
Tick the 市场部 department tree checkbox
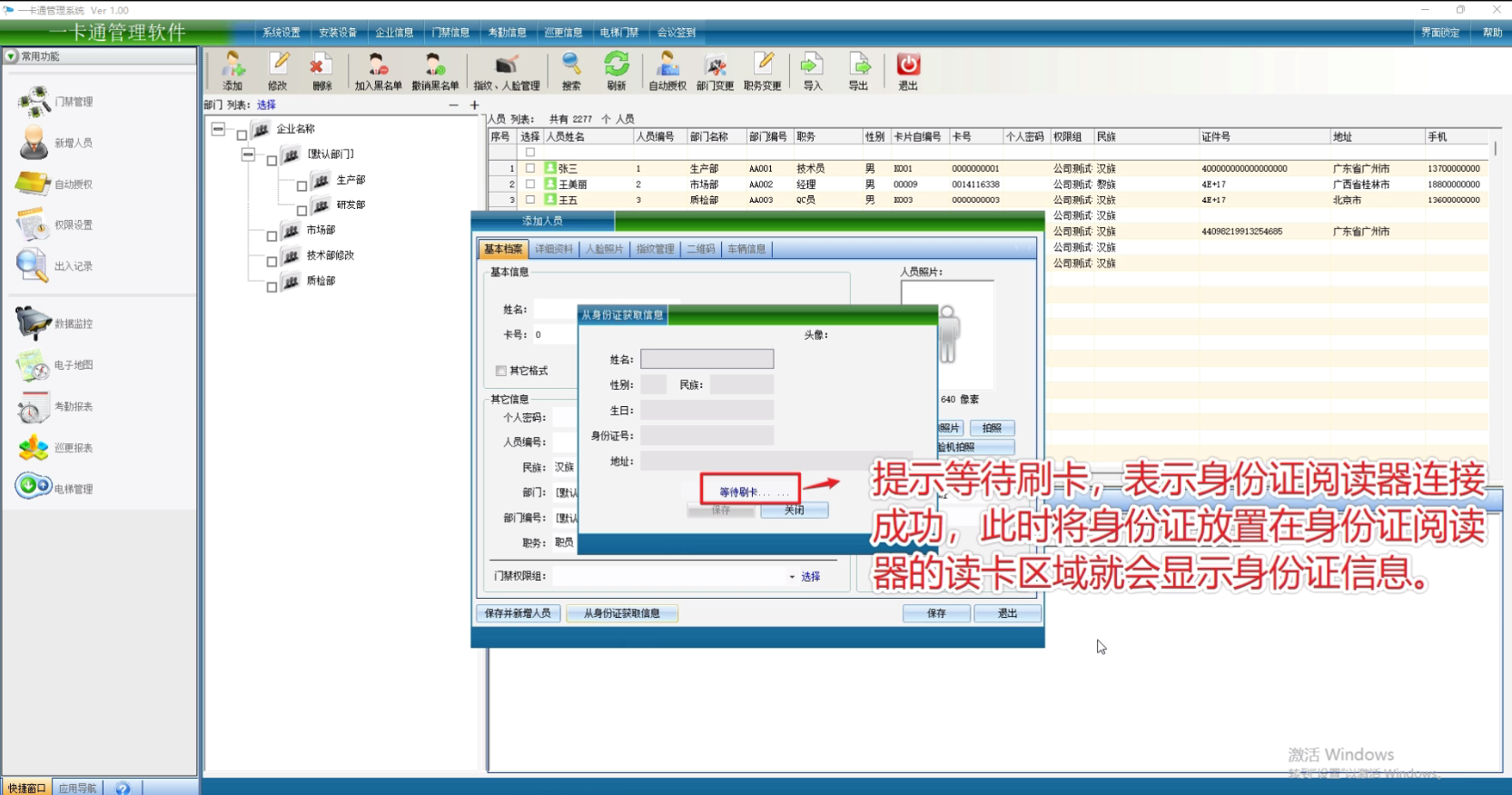pos(272,236)
